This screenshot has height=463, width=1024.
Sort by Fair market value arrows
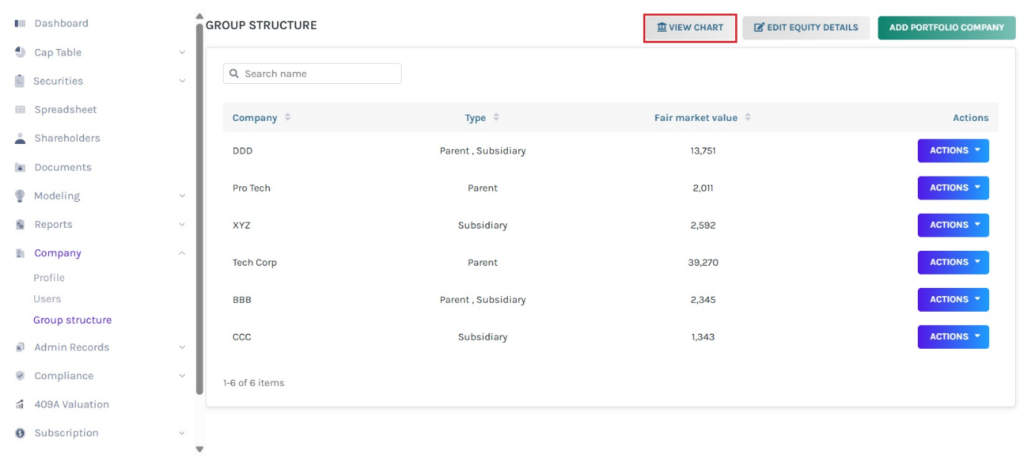[x=748, y=118]
